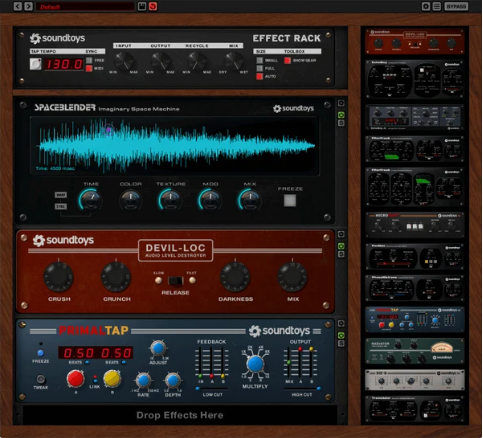Screen dimensions: 483x438
Task: Click the SpaceBlender TEXTURE knob
Action: click(170, 200)
